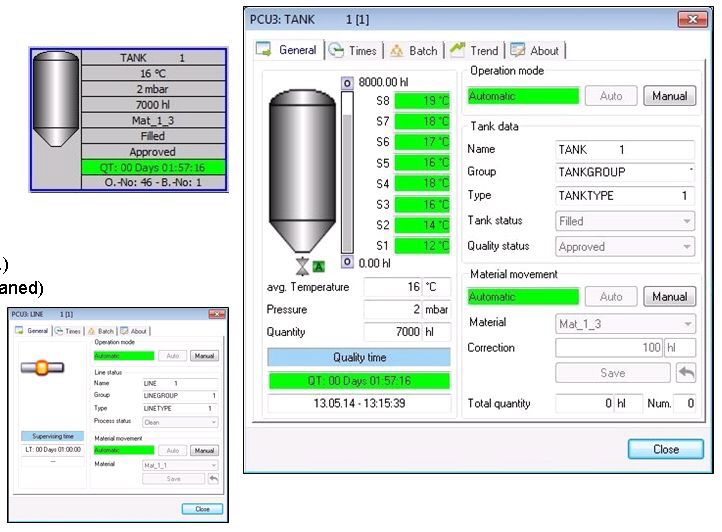The width and height of the screenshot is (722, 532).
Task: Set LINE Operation mode to Manual
Action: 204,355
